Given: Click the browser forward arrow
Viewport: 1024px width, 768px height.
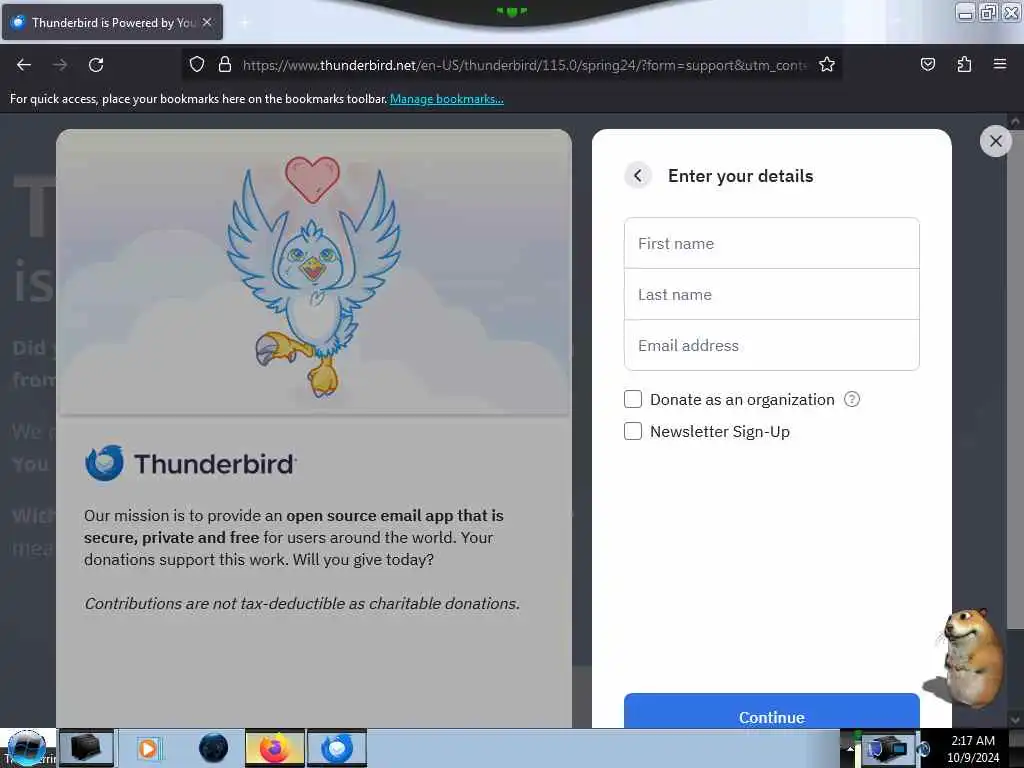Looking at the screenshot, I should coord(59,65).
